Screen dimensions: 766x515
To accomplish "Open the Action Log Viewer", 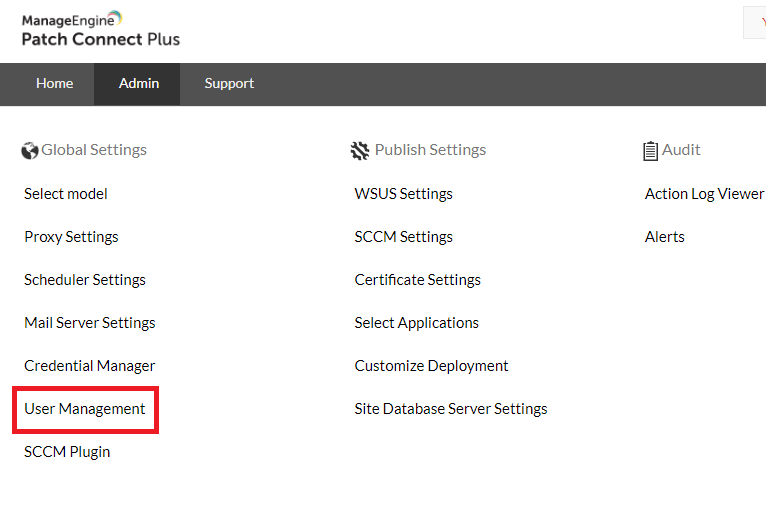I will pos(704,194).
